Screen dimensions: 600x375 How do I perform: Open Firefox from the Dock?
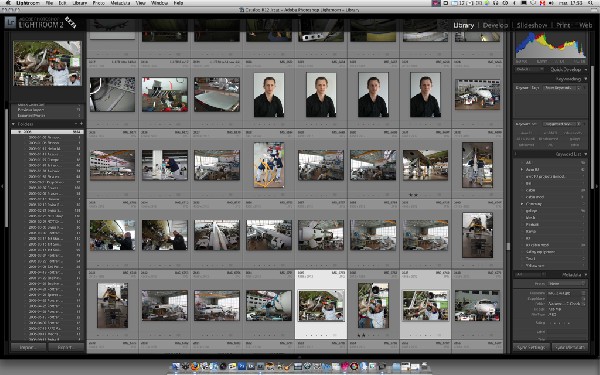pos(195,367)
